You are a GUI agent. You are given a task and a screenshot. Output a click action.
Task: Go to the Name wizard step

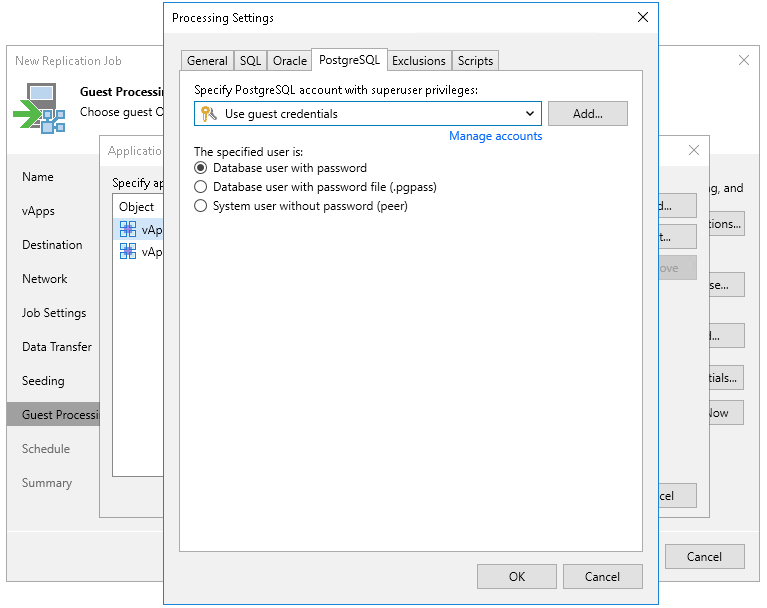(x=38, y=177)
